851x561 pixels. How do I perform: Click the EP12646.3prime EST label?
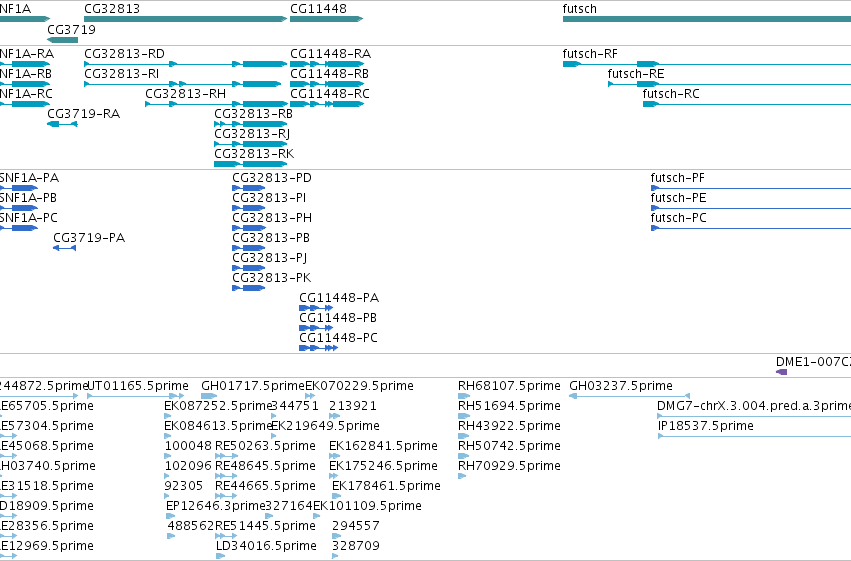click(x=215, y=506)
